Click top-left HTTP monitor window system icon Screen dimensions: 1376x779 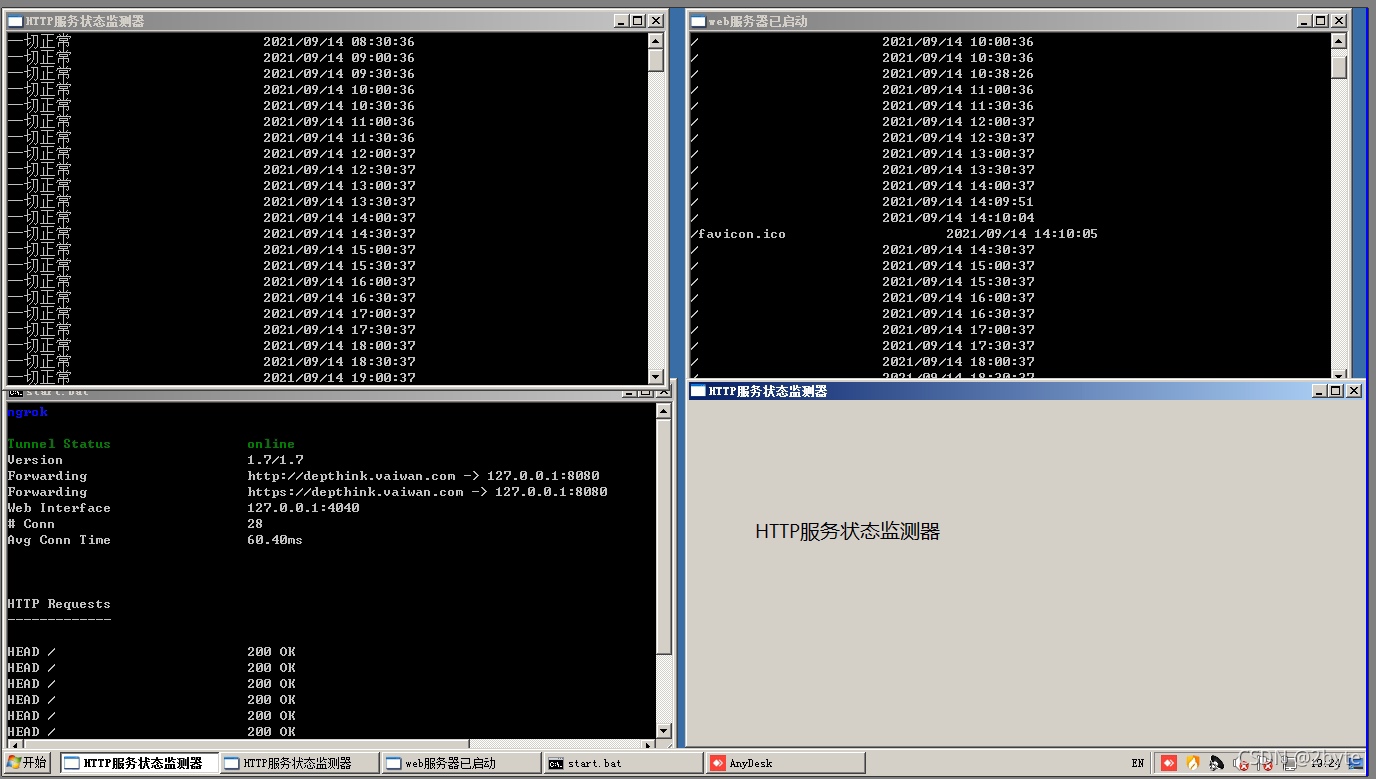15,20
